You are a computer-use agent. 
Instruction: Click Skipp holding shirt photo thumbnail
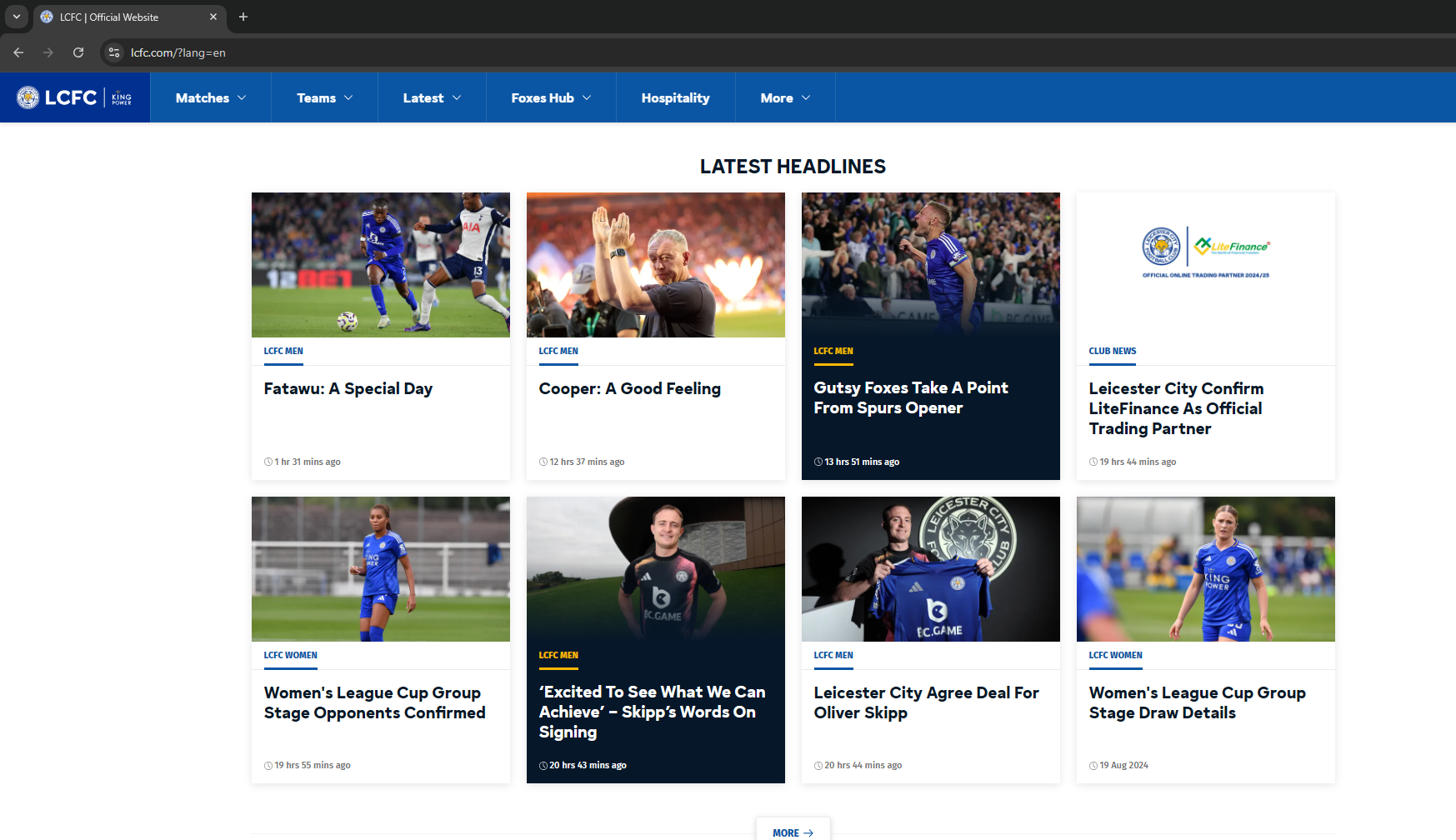[x=931, y=569]
